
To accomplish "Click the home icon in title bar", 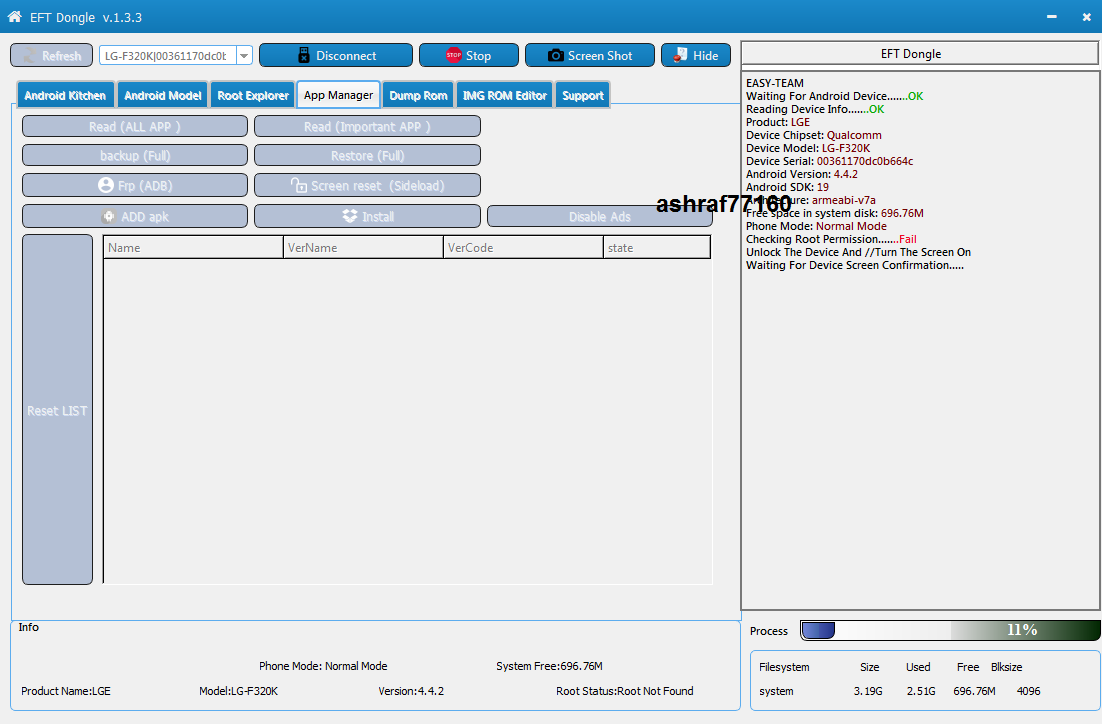I will [x=14, y=16].
